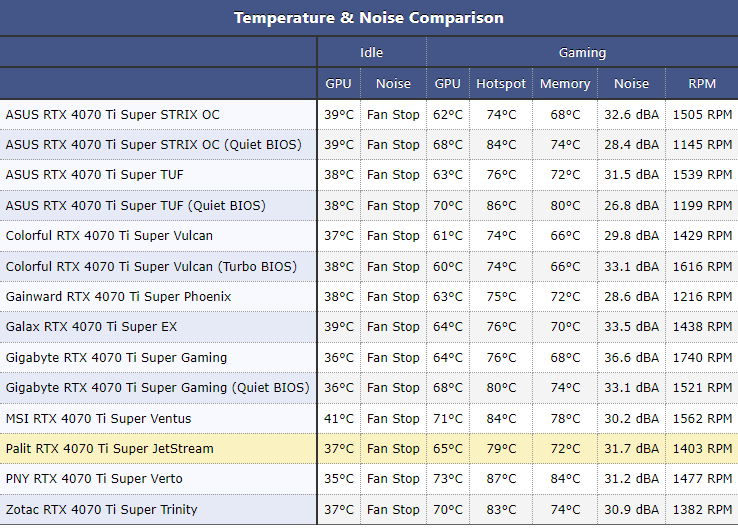Screen dimensions: 738x528
Task: Click the GPU header under Idle
Action: tap(339, 84)
